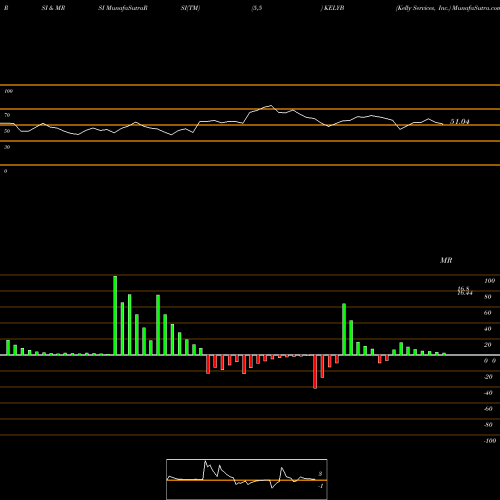Click the SI(TM) header text

click(x=190, y=8)
